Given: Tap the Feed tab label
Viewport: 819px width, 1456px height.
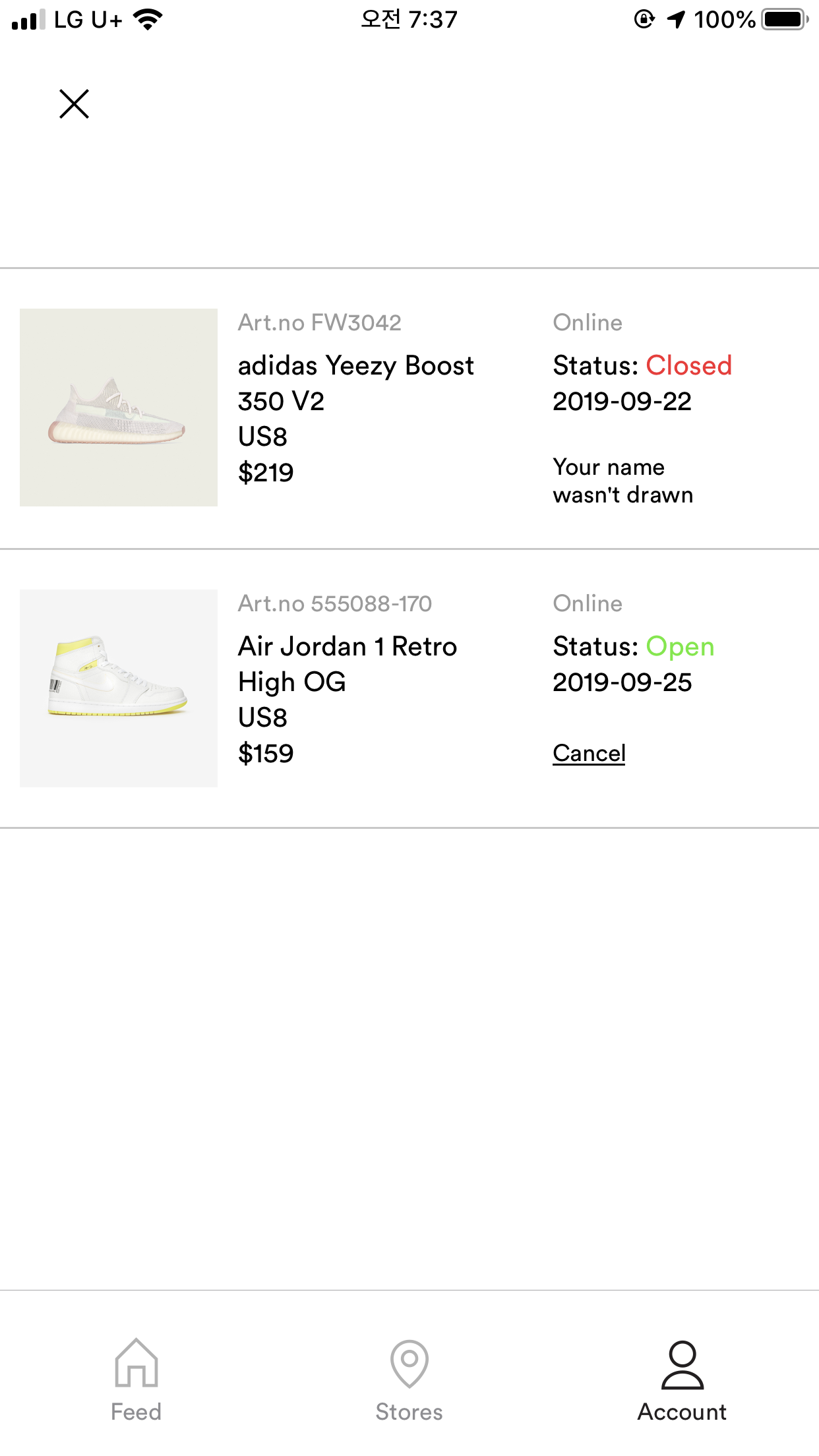Looking at the screenshot, I should pos(136,1412).
